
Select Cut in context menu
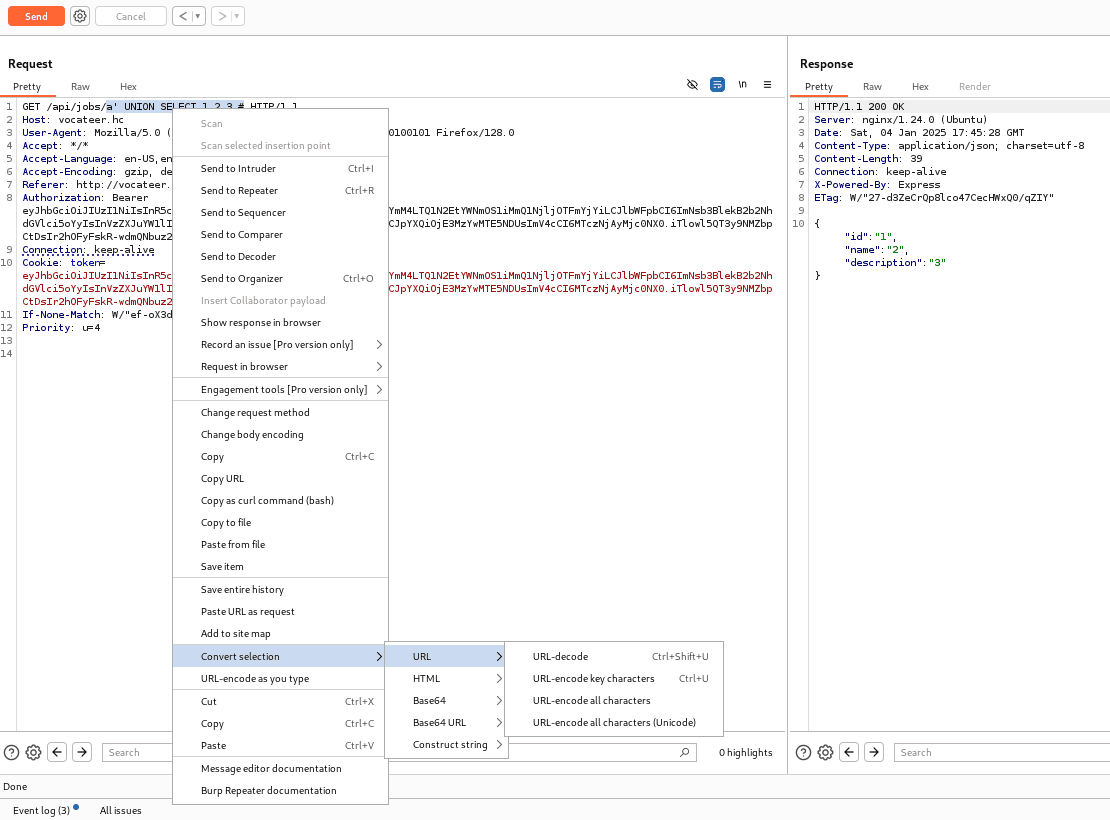click(280, 701)
